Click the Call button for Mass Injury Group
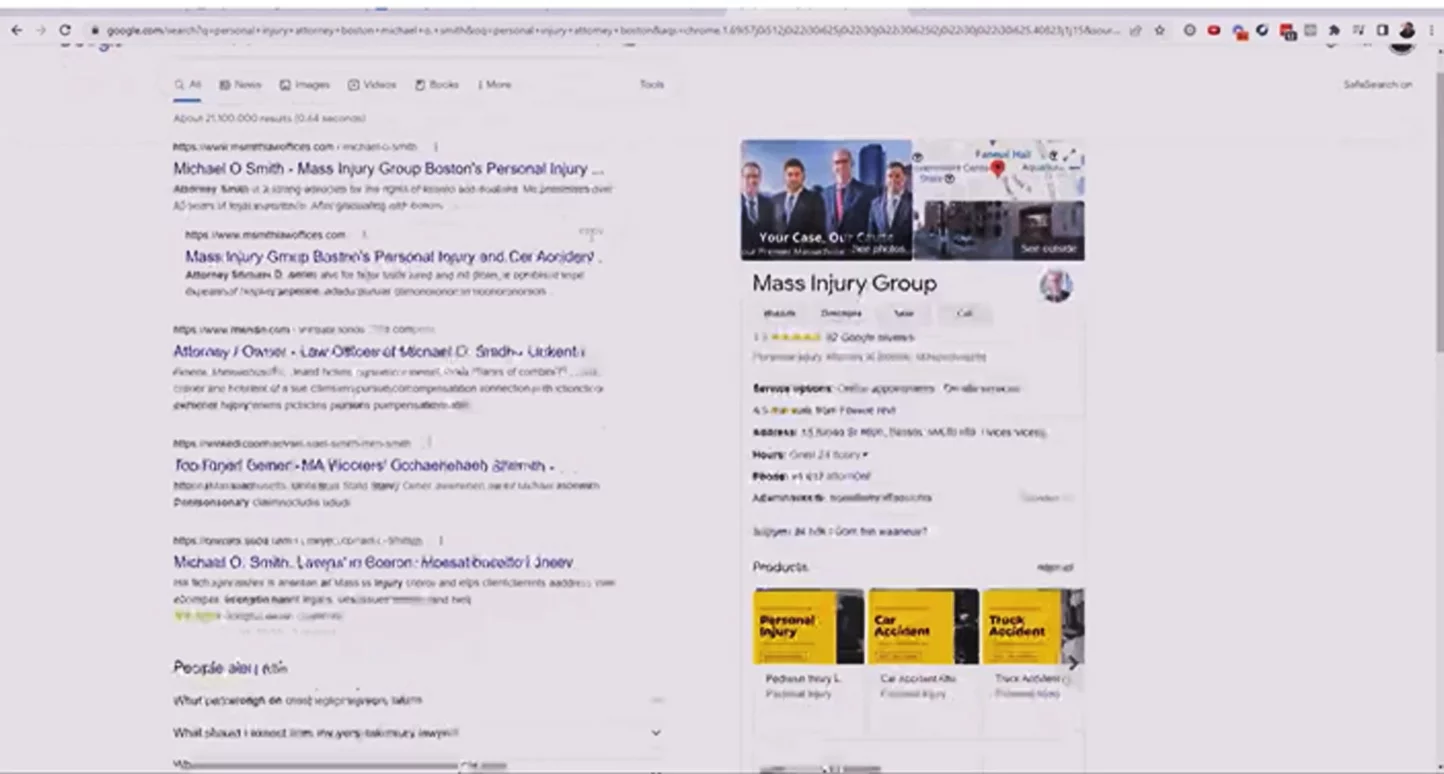 [x=964, y=313]
